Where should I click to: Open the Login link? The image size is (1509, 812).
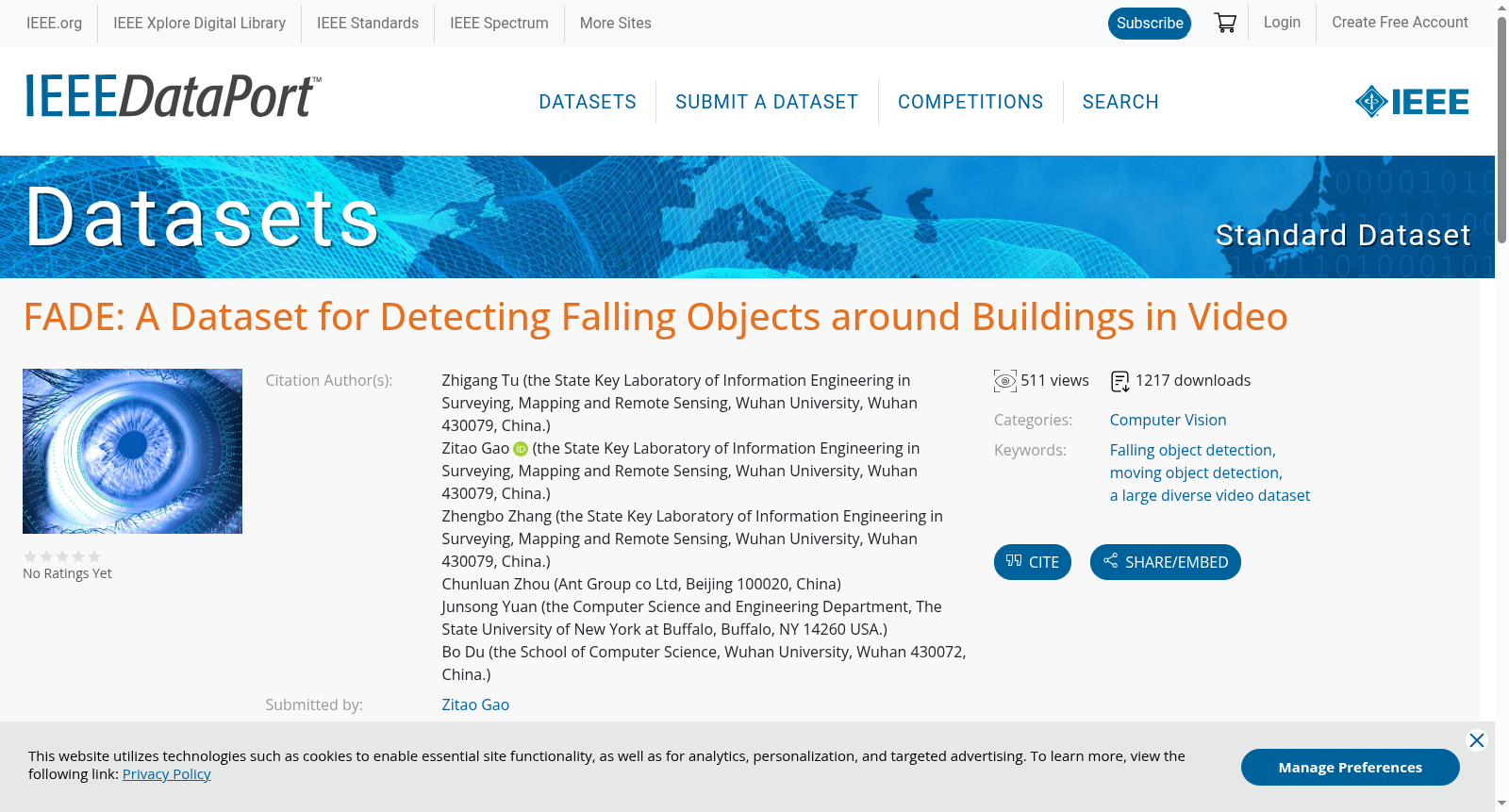1282,23
